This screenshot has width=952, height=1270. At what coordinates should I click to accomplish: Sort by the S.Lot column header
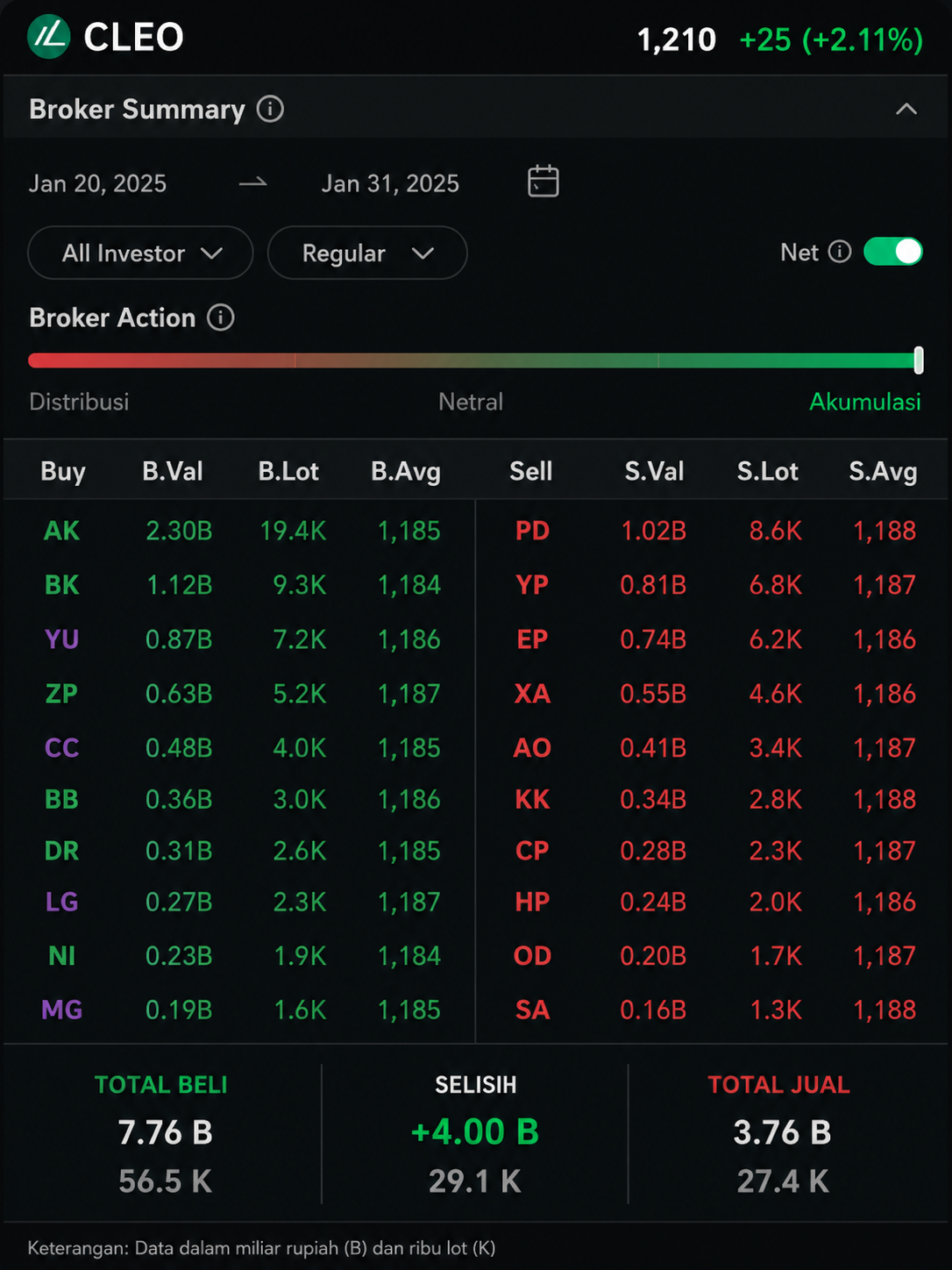pos(767,472)
